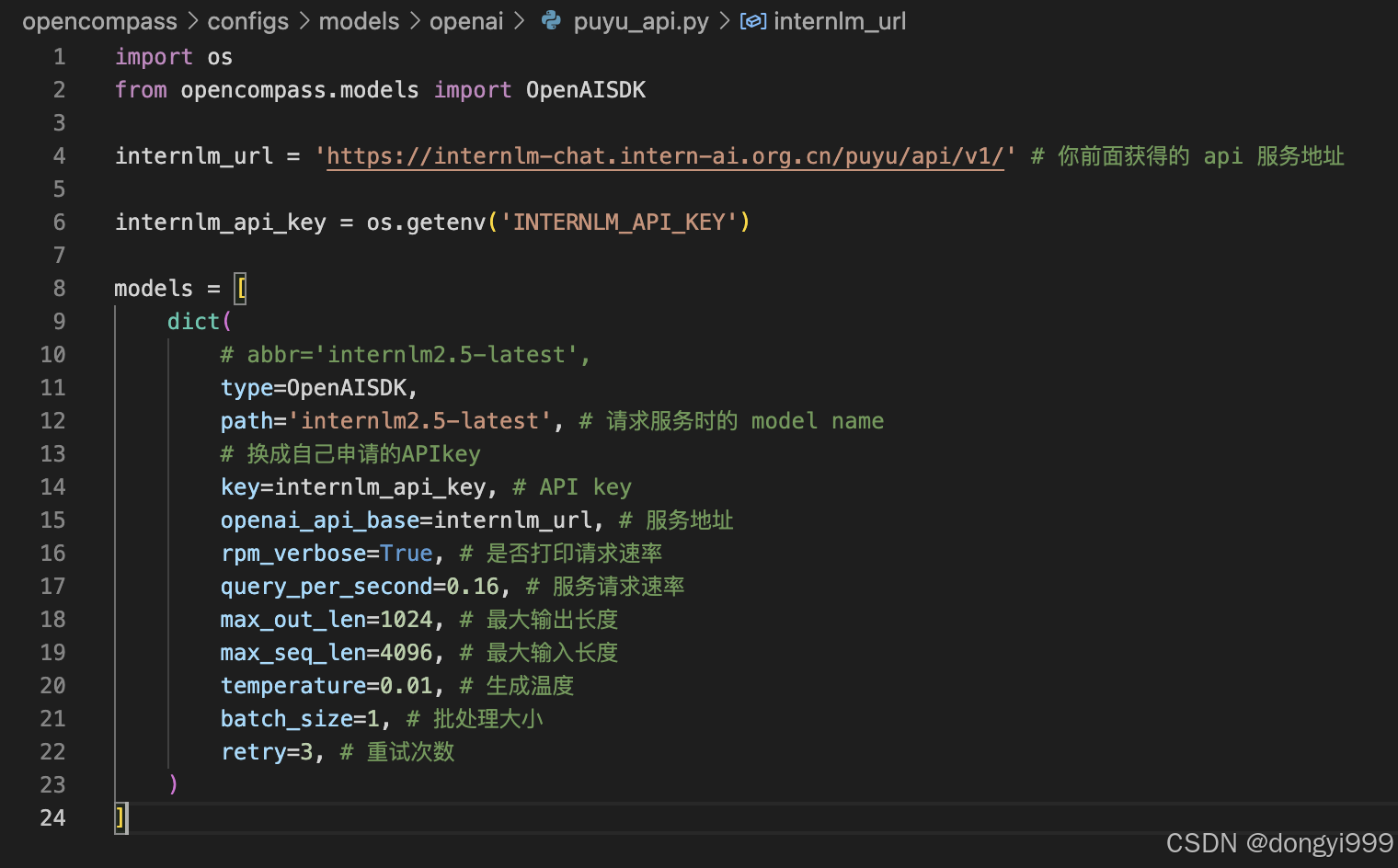Click line number 4 in the gutter
Viewport: 1398px width, 868px height.
(x=59, y=155)
